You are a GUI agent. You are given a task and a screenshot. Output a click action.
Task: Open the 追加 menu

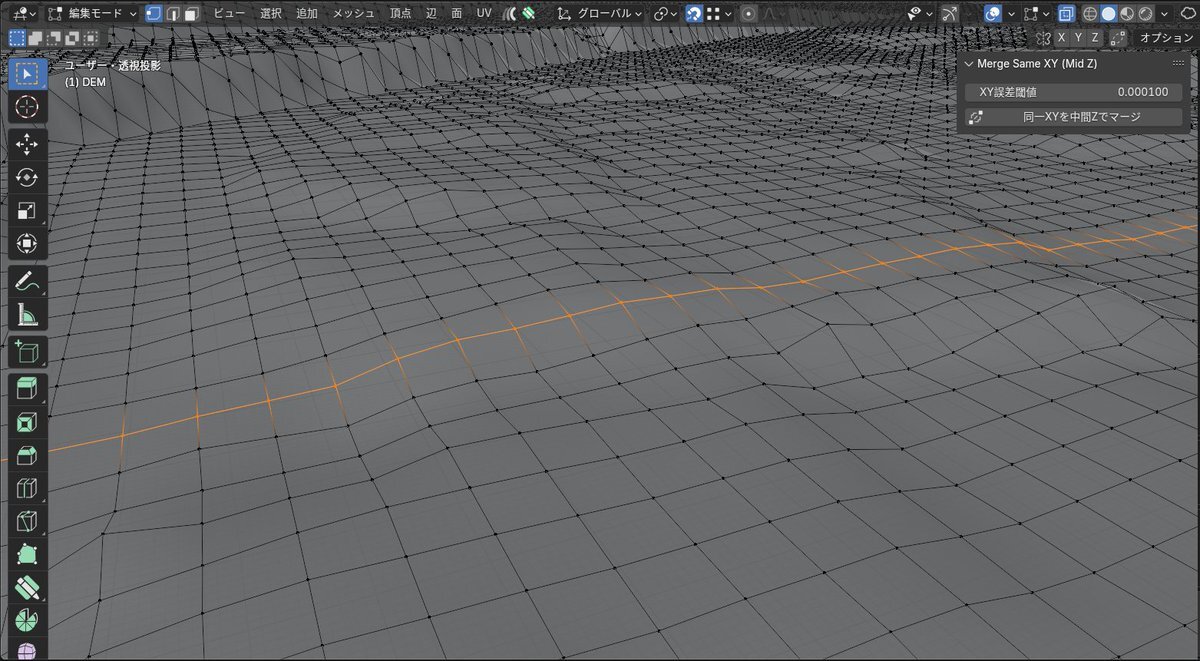coord(307,14)
